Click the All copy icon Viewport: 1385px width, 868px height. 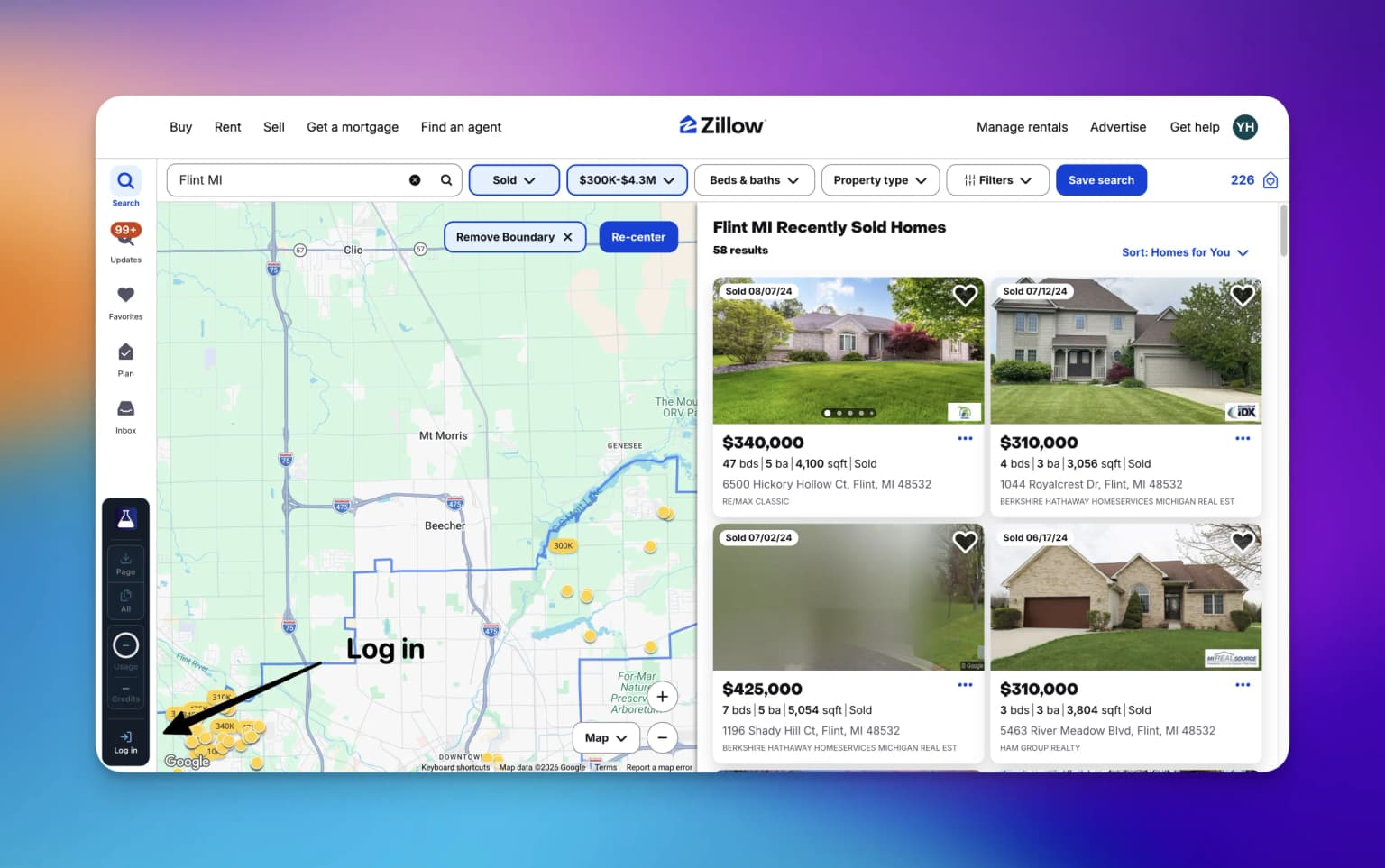125,600
